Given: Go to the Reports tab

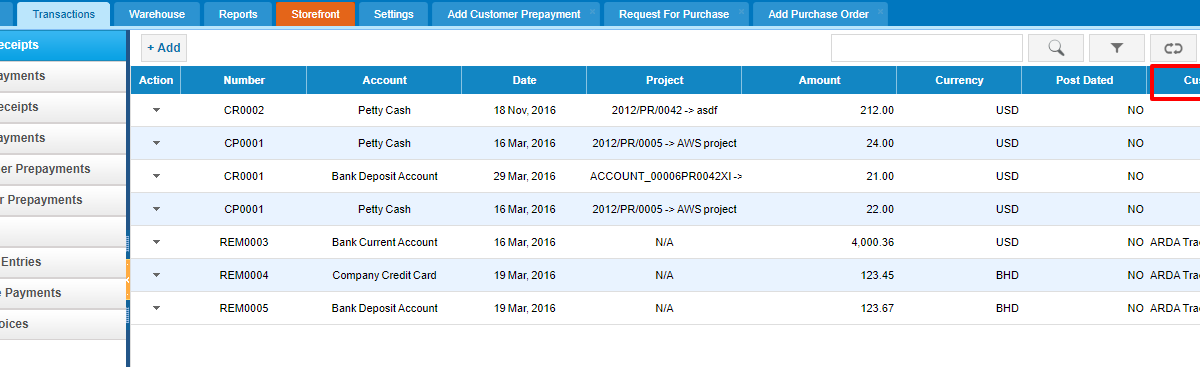Looking at the screenshot, I should point(238,14).
